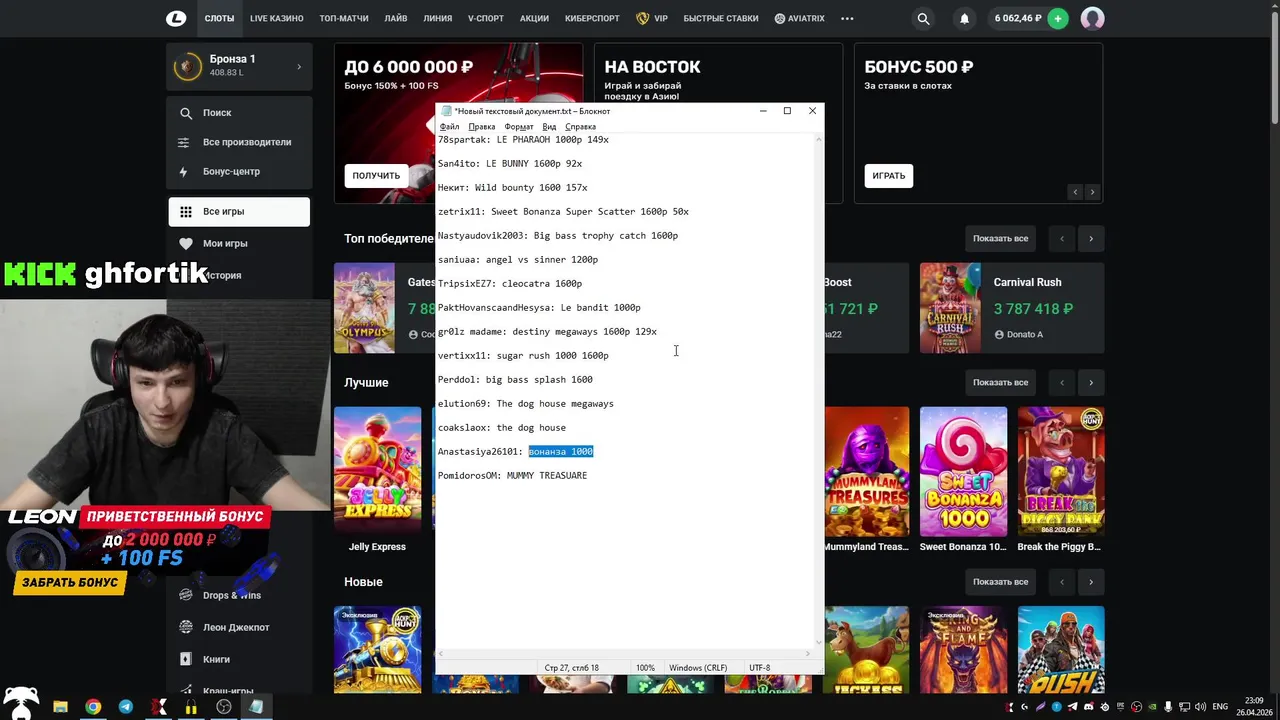Image resolution: width=1280 pixels, height=720 pixels.
Task: Click the ЗАБРАТЬ БОНУС overlay button
Action: pyautogui.click(x=70, y=582)
